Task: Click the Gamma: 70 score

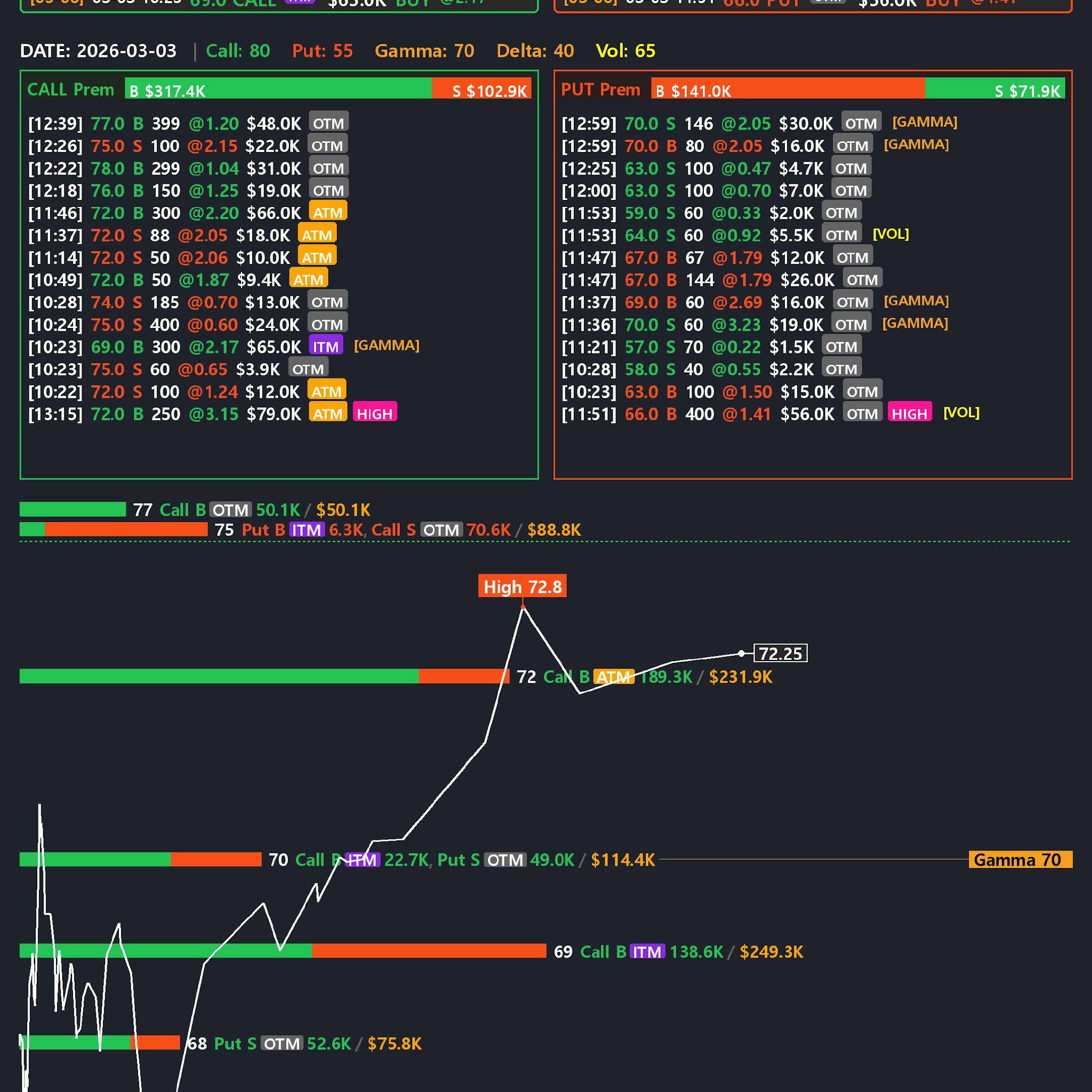Action: (424, 51)
